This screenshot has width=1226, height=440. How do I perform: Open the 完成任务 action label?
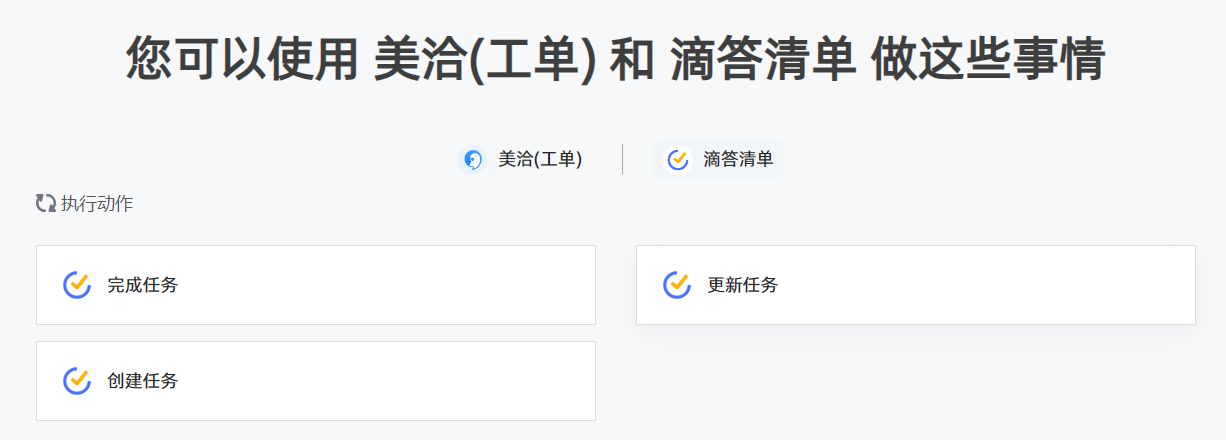143,285
